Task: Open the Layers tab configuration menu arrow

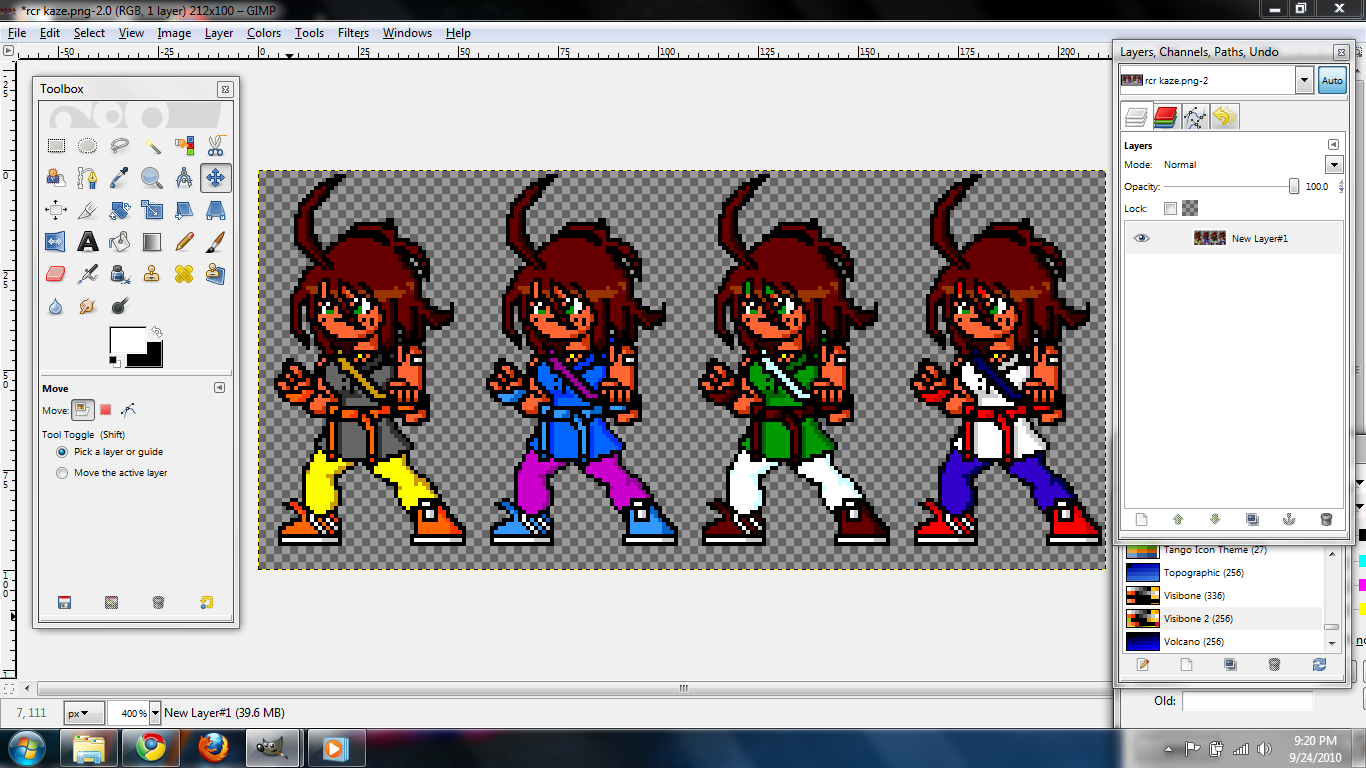Action: pos(1333,145)
